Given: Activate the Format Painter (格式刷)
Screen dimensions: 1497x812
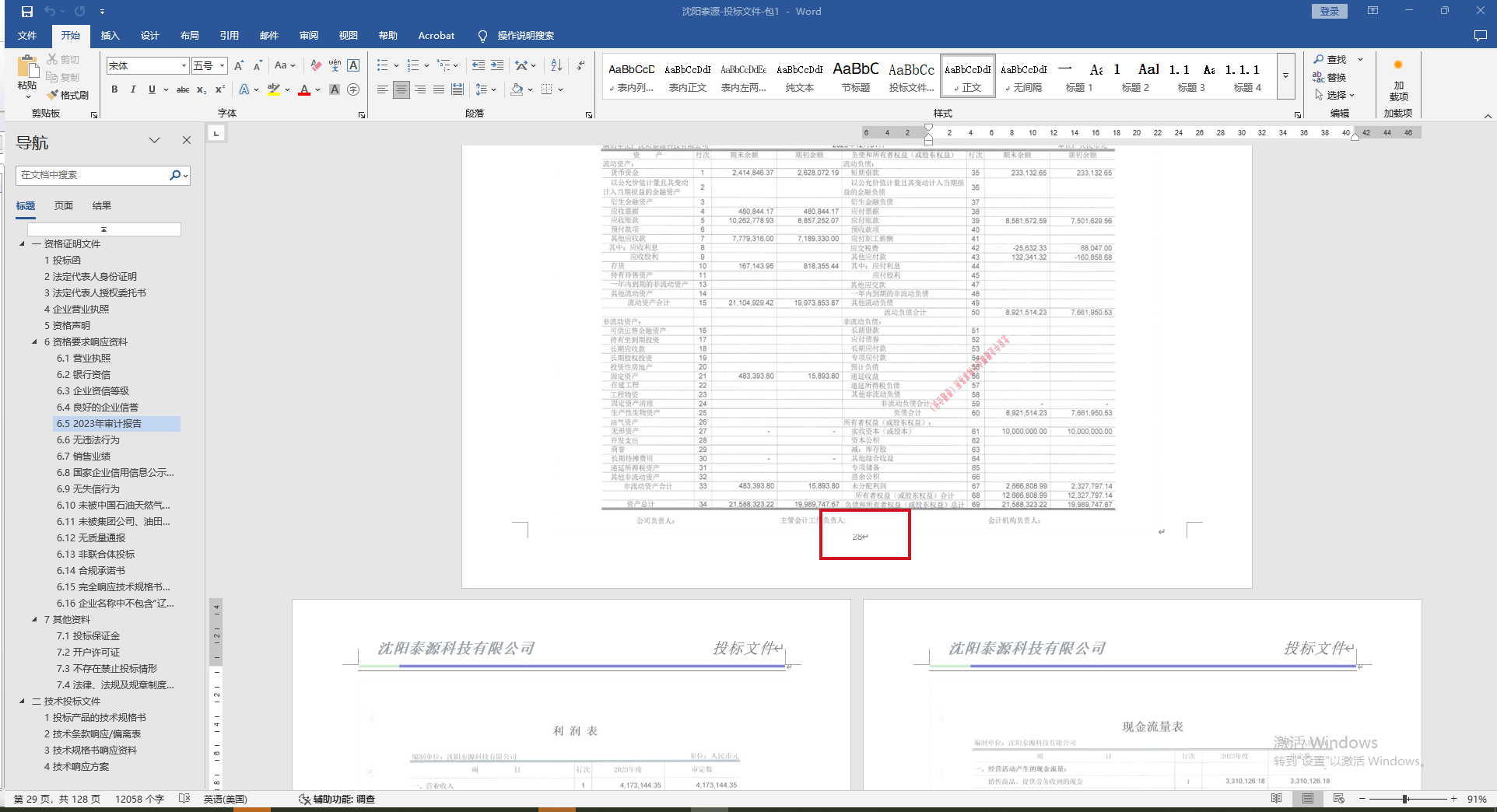Looking at the screenshot, I should (68, 95).
